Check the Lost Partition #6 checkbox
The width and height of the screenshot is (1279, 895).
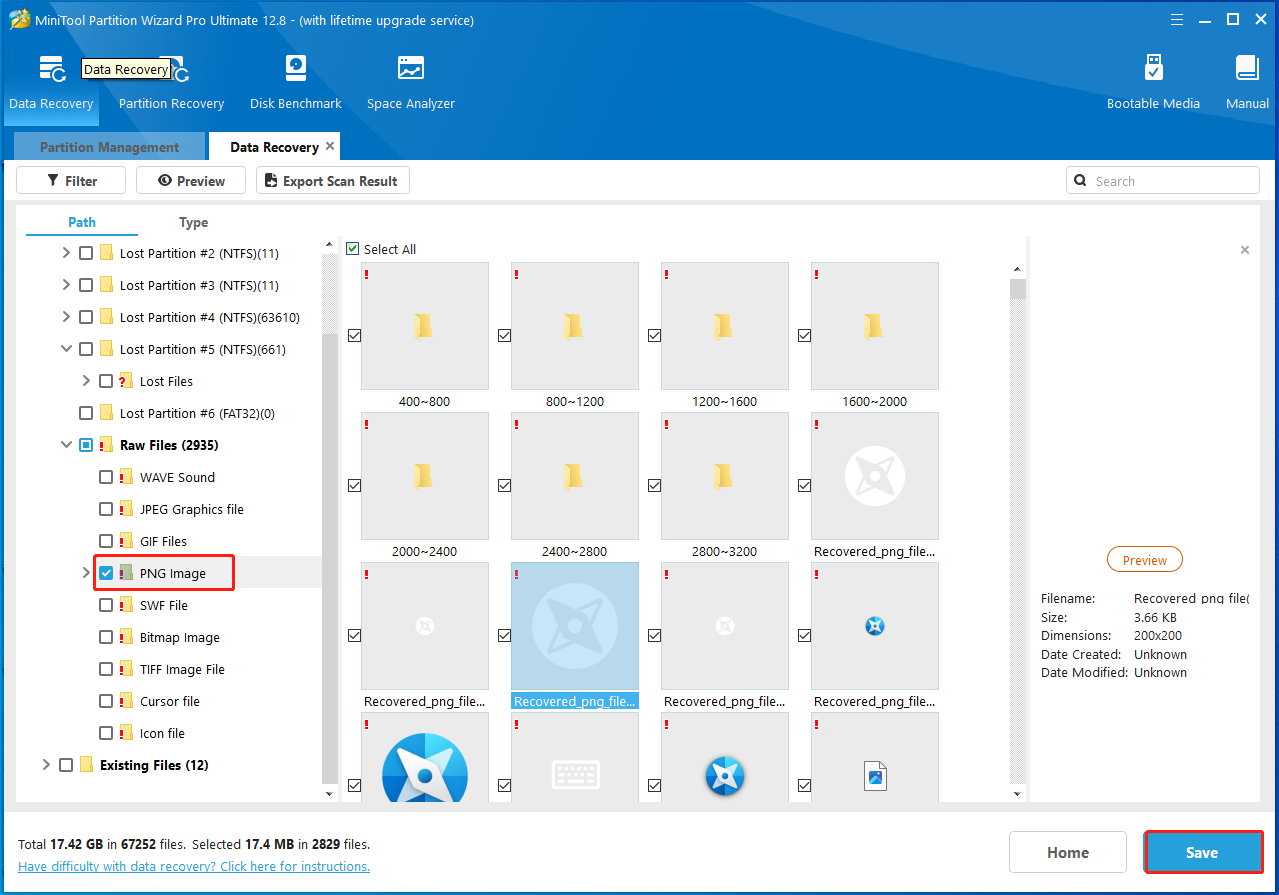(86, 413)
